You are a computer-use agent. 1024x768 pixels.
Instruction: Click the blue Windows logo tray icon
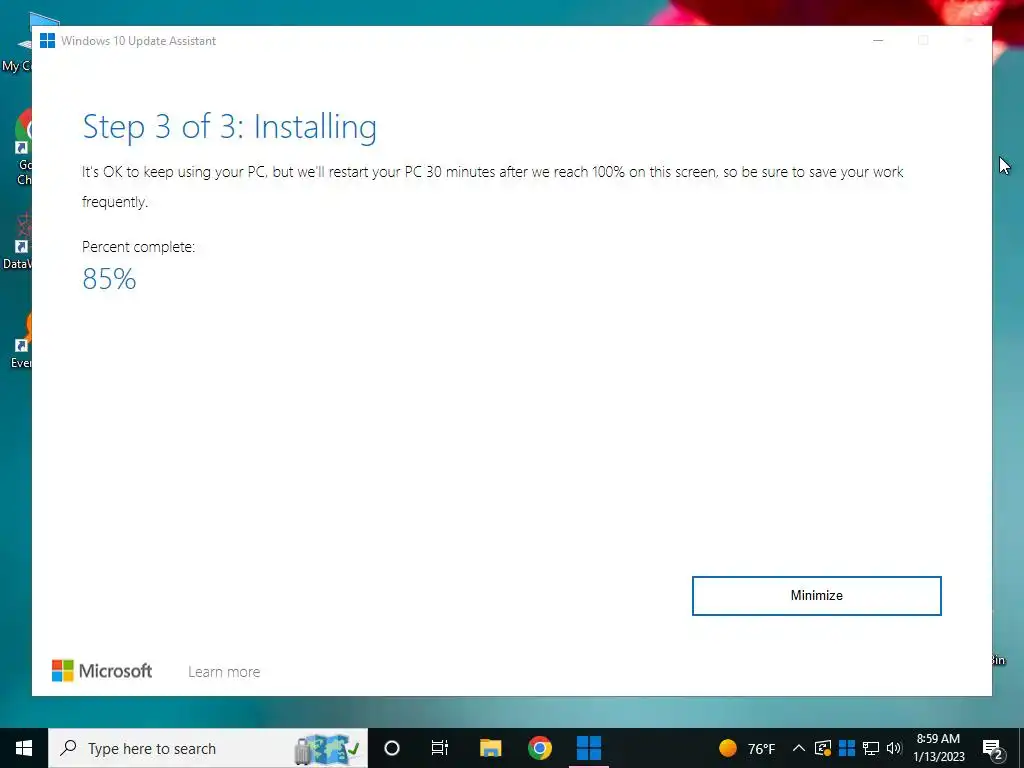[847, 748]
